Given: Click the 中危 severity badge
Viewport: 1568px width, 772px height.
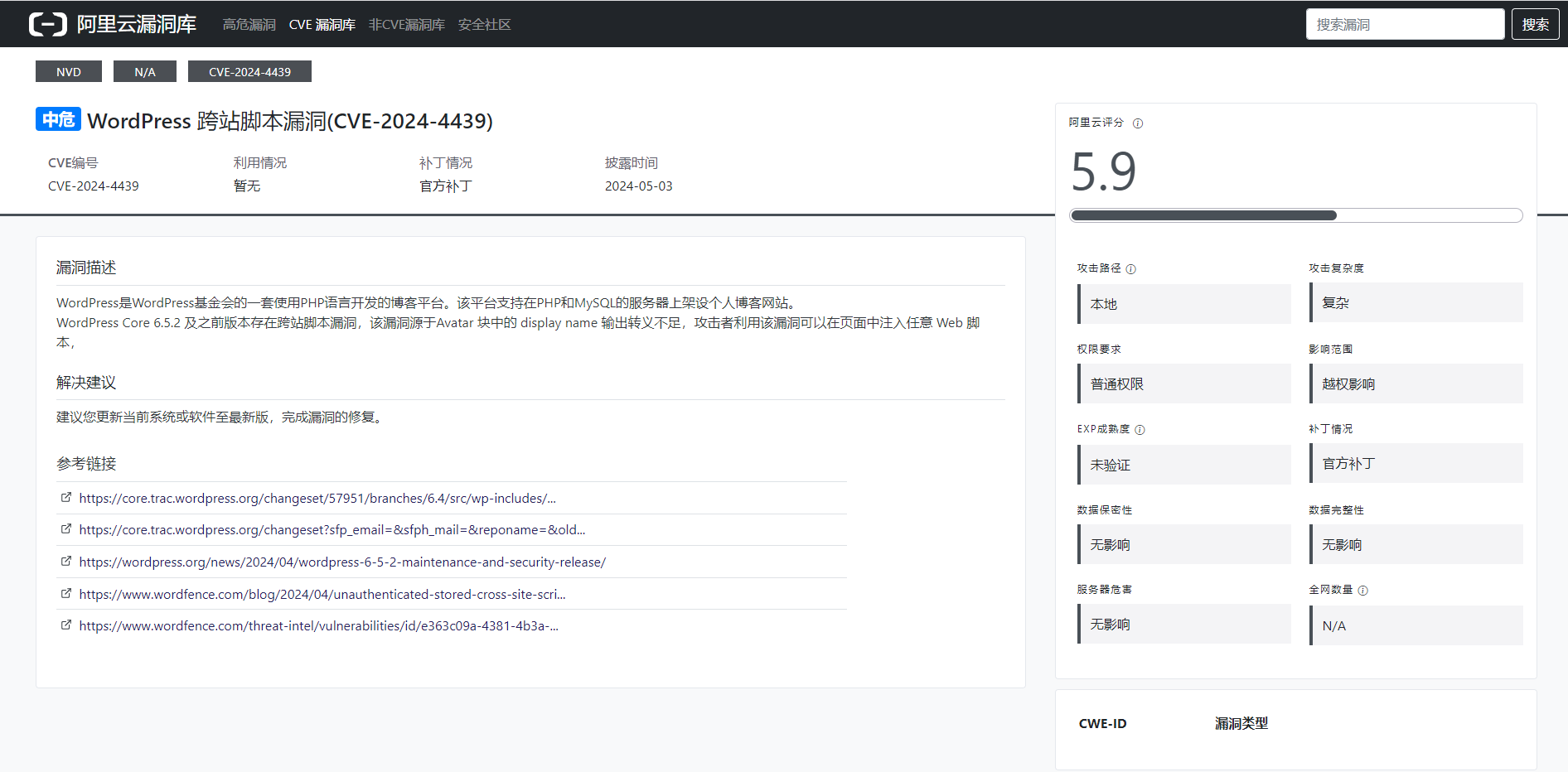Looking at the screenshot, I should (x=58, y=119).
